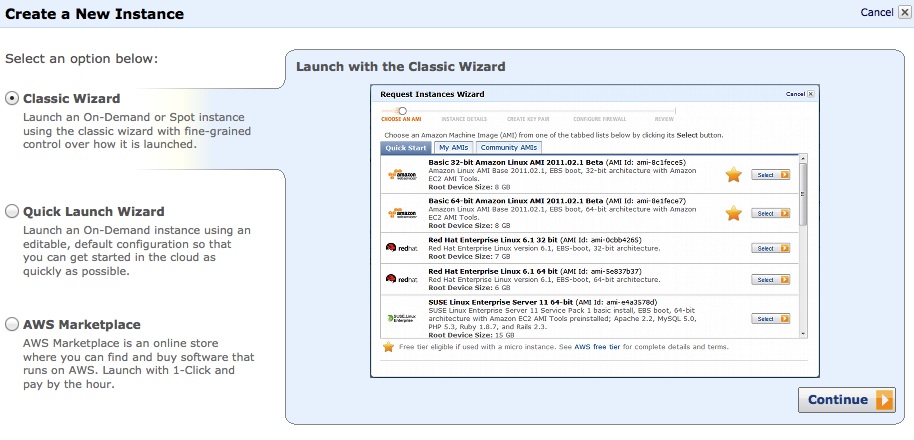Click the Instance Details wizard step
Image resolution: width=914 pixels, height=440 pixels.
464,119
